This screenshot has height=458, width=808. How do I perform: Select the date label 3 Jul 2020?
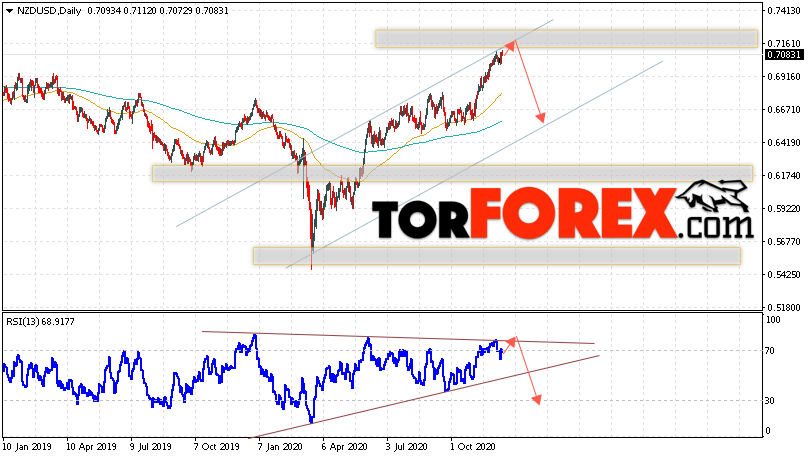pyautogui.click(x=407, y=447)
